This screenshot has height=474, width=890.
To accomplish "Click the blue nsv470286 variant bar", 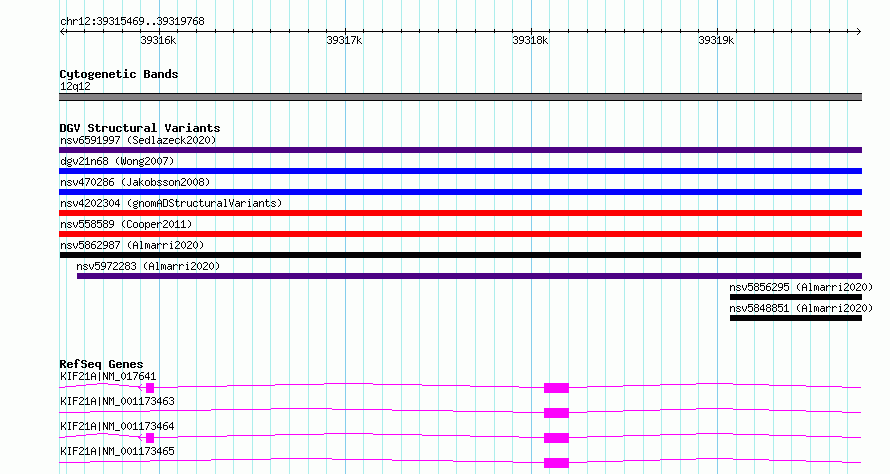I will (x=460, y=192).
